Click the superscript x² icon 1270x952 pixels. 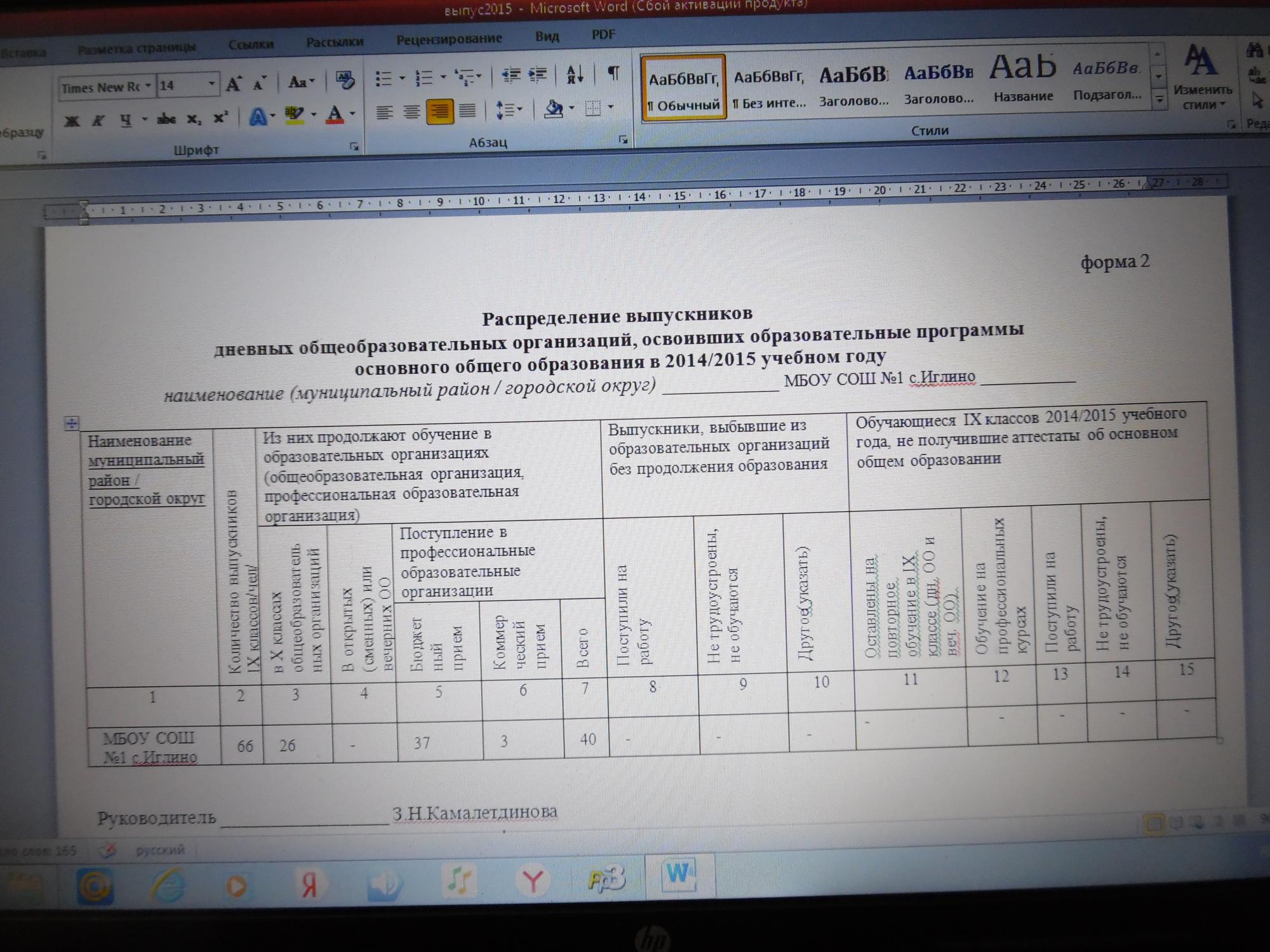coord(220,118)
